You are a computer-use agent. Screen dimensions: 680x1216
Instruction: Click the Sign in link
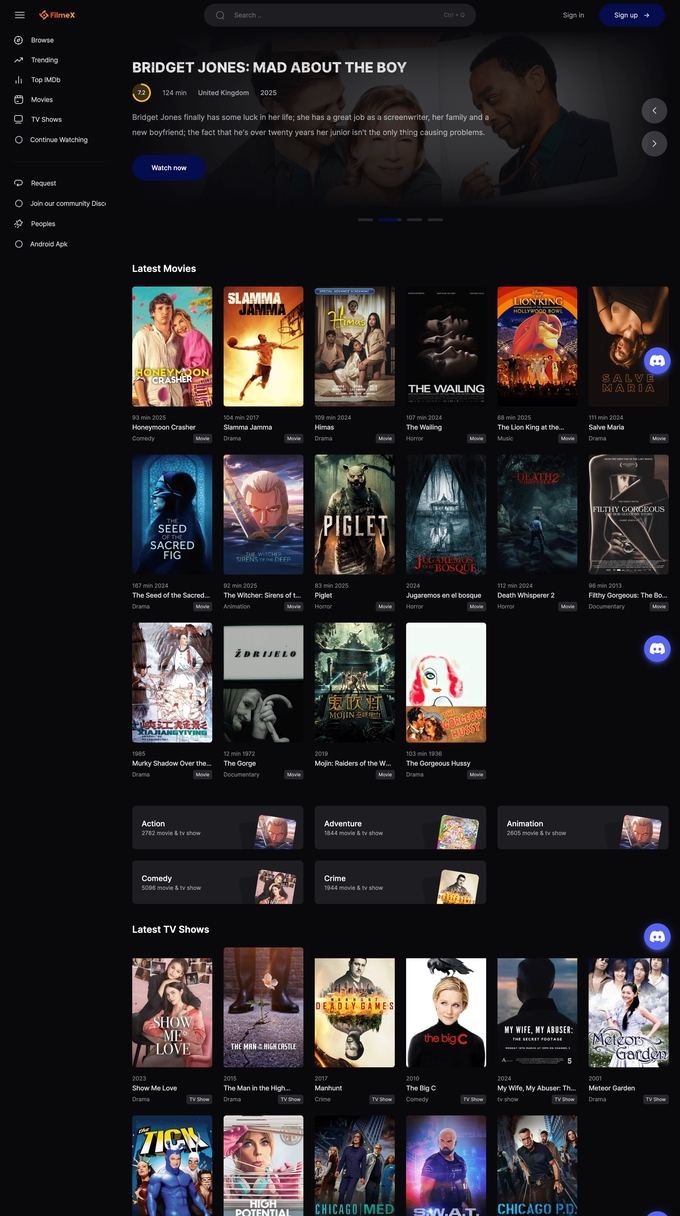573,15
